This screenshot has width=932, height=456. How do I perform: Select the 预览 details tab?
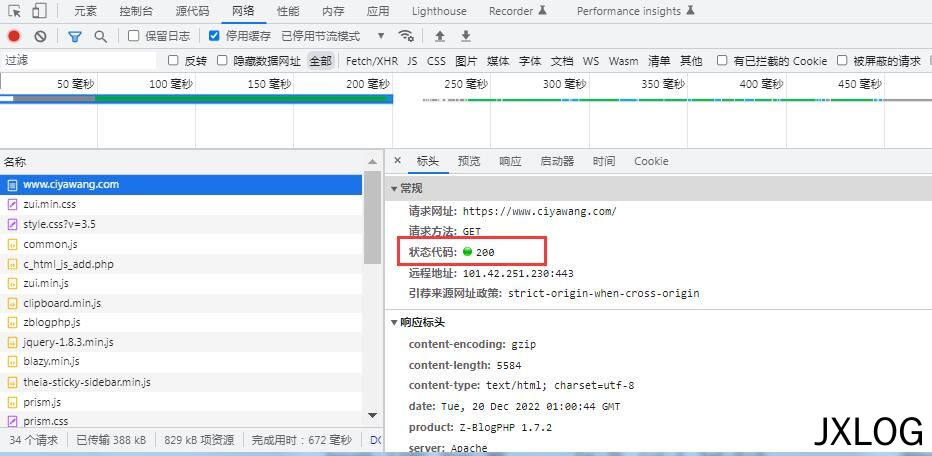[469, 161]
